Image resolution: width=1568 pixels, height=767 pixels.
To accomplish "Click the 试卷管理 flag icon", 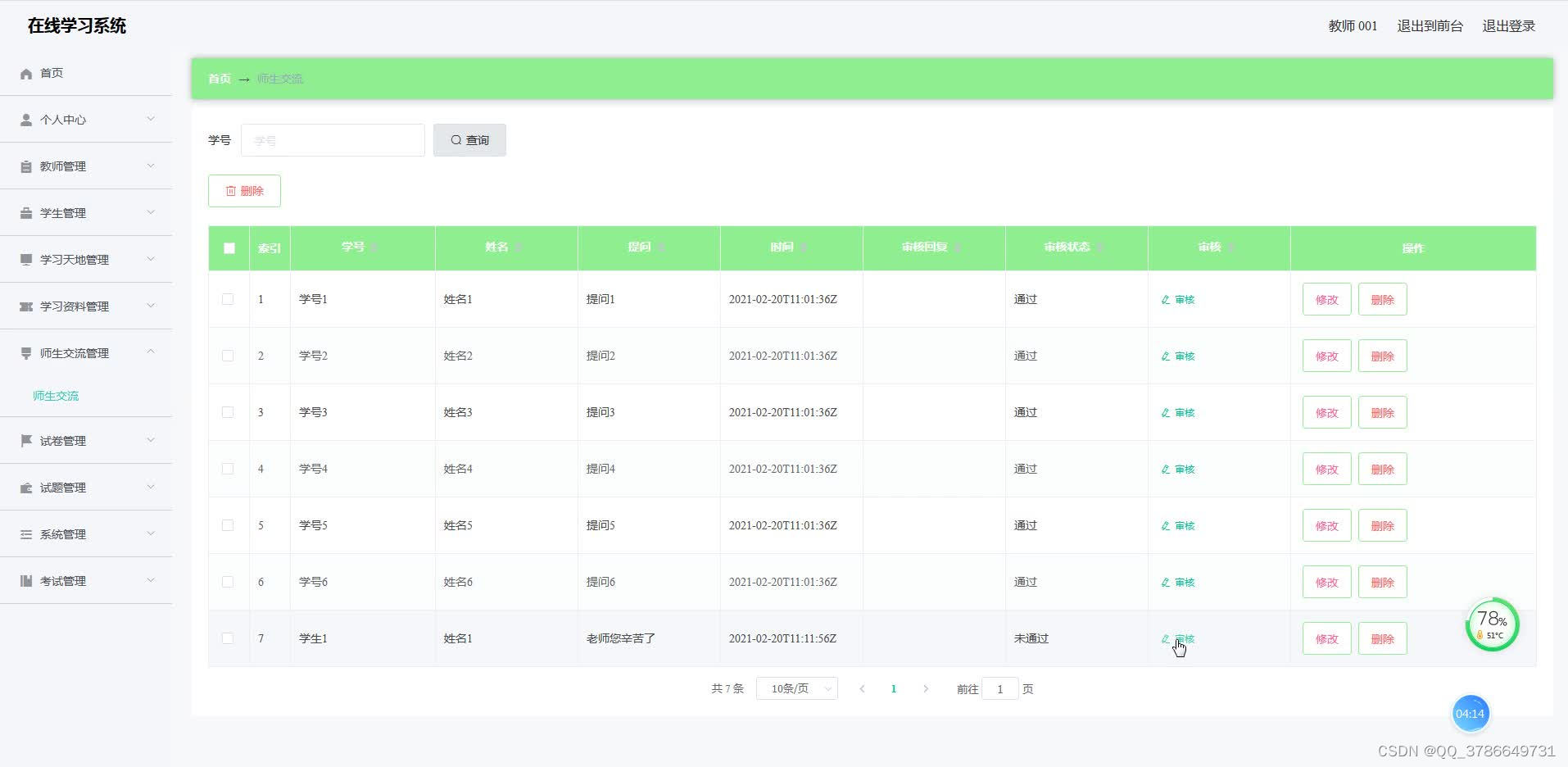I will (x=26, y=441).
